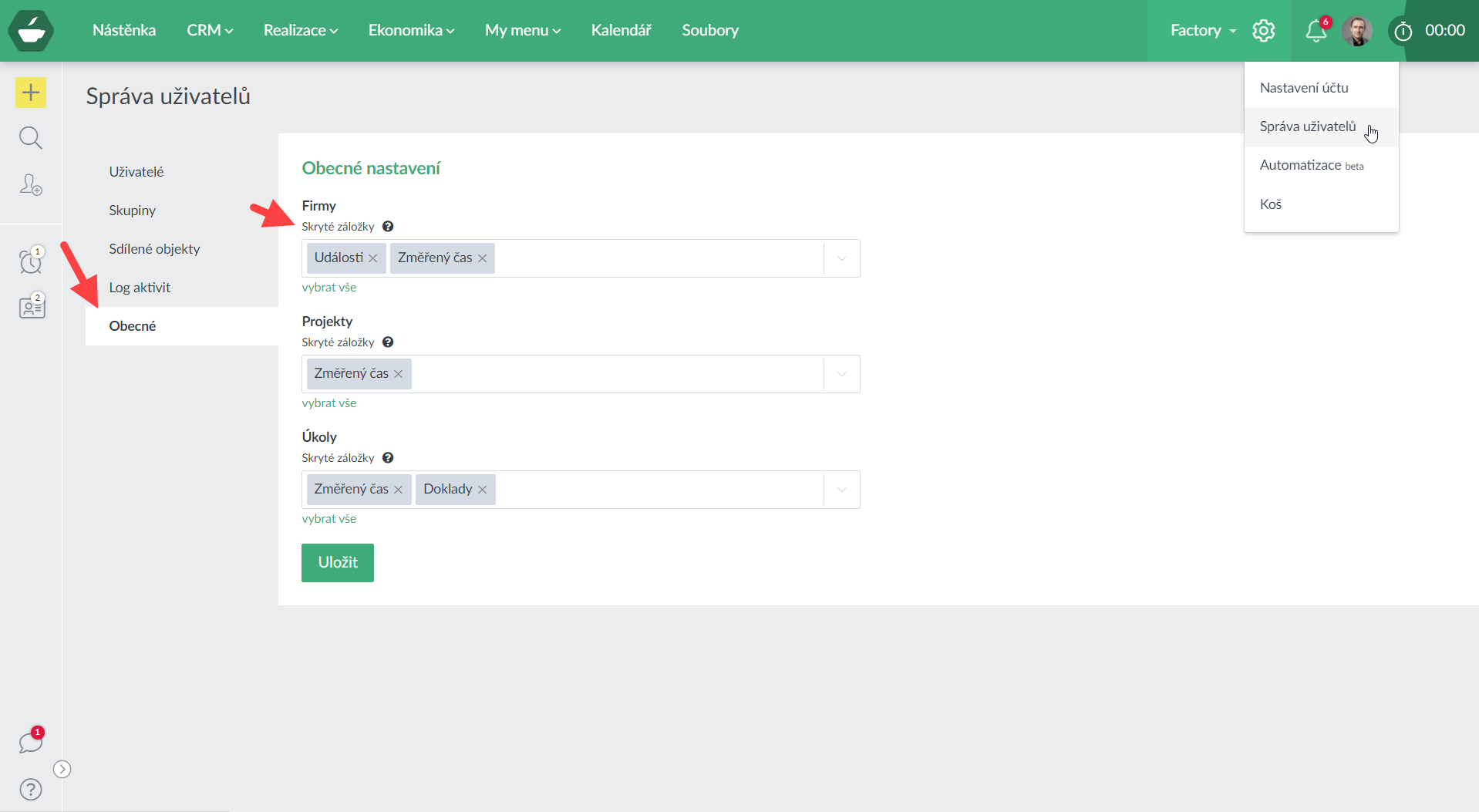
Task: Click vybrat vše link under Projekty
Action: (328, 403)
